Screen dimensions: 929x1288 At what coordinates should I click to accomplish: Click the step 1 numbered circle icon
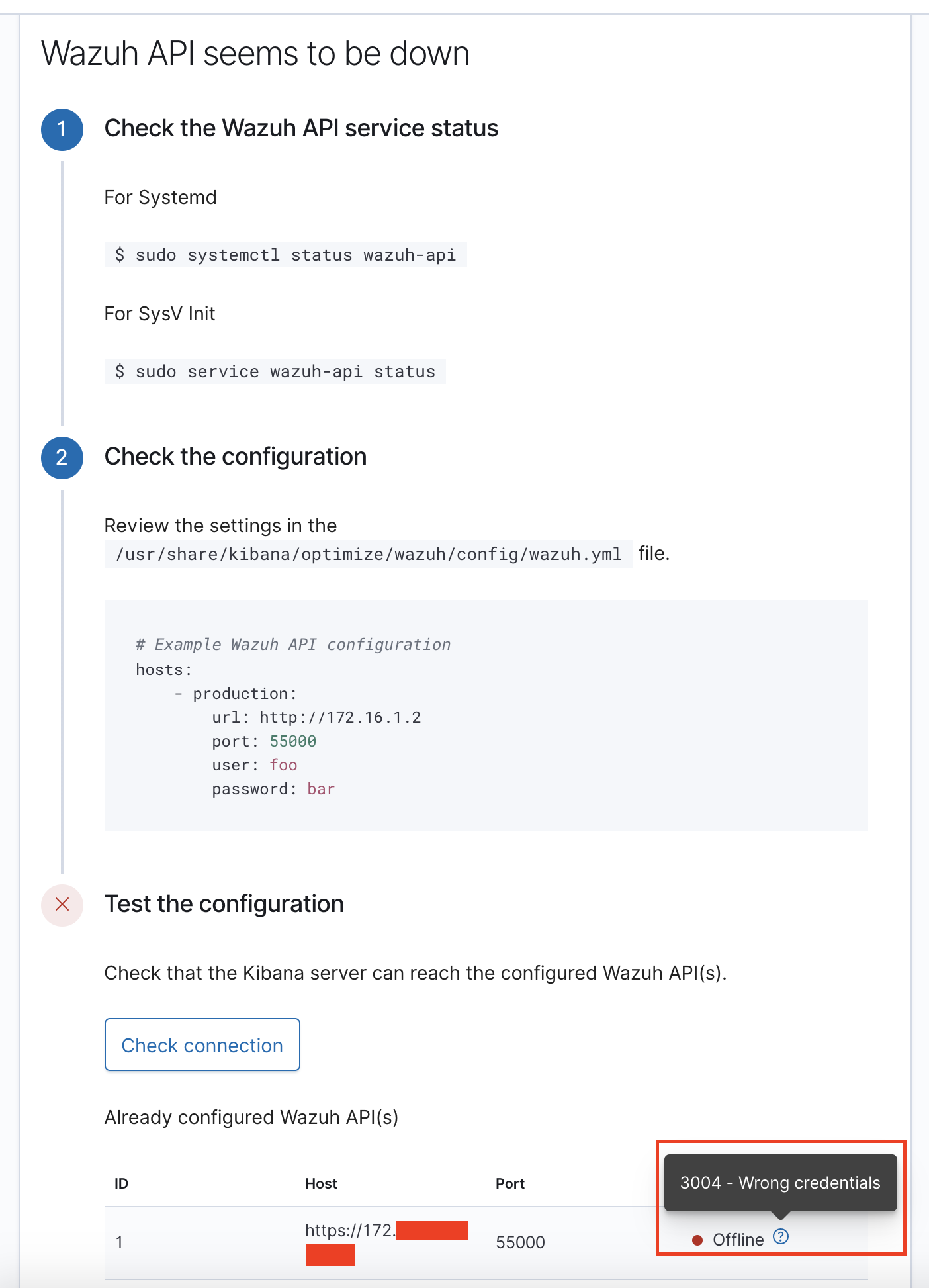point(62,129)
